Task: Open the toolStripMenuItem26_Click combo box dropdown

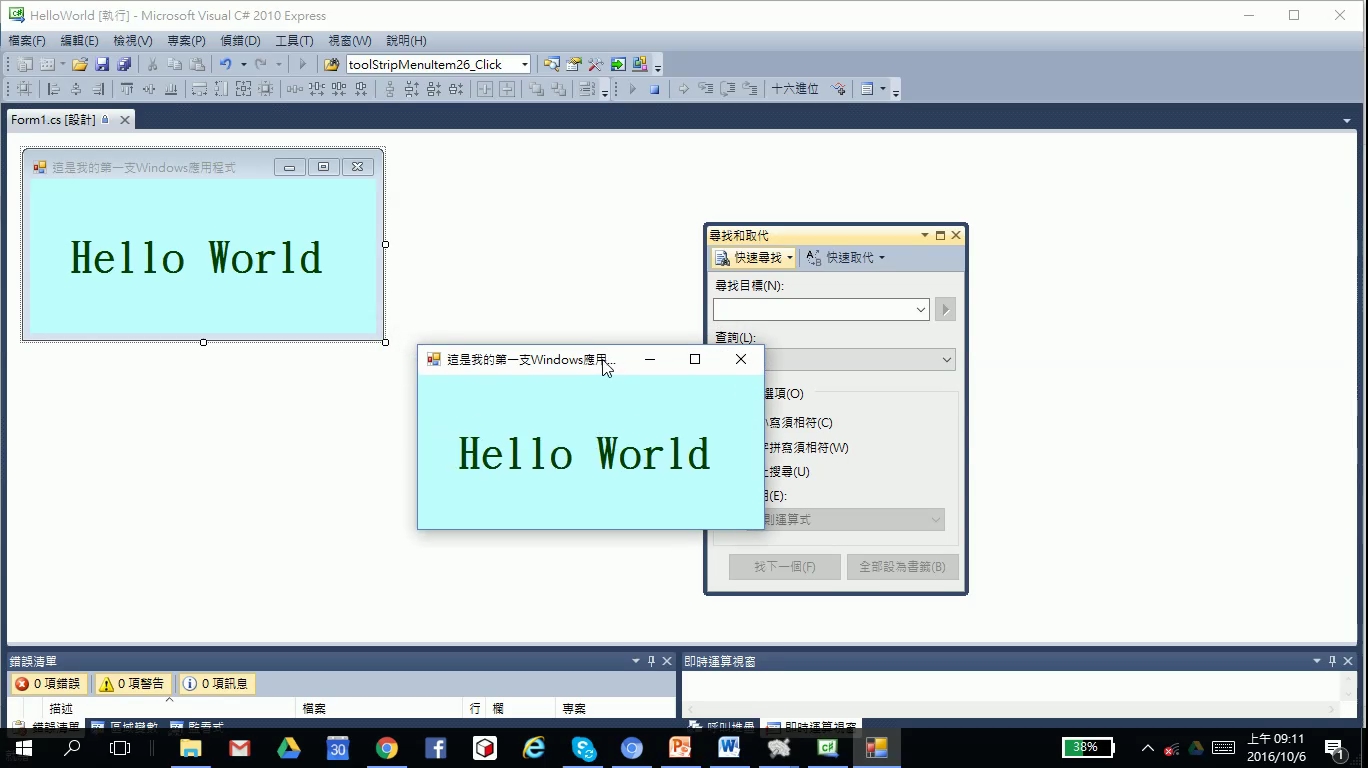Action: click(524, 64)
